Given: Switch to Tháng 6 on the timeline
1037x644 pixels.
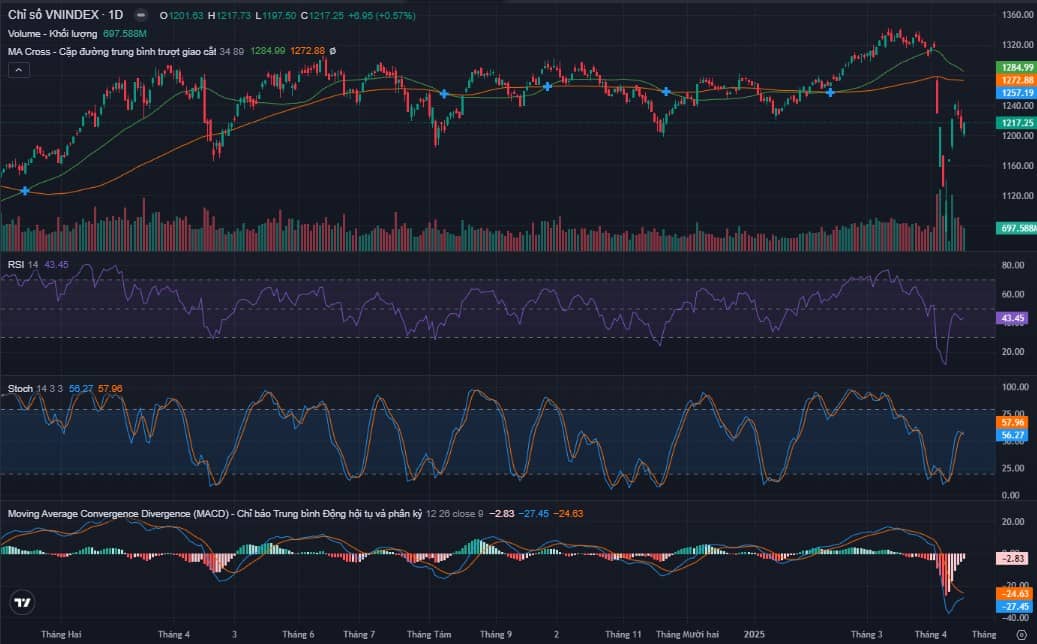Looking at the screenshot, I should (297, 634).
